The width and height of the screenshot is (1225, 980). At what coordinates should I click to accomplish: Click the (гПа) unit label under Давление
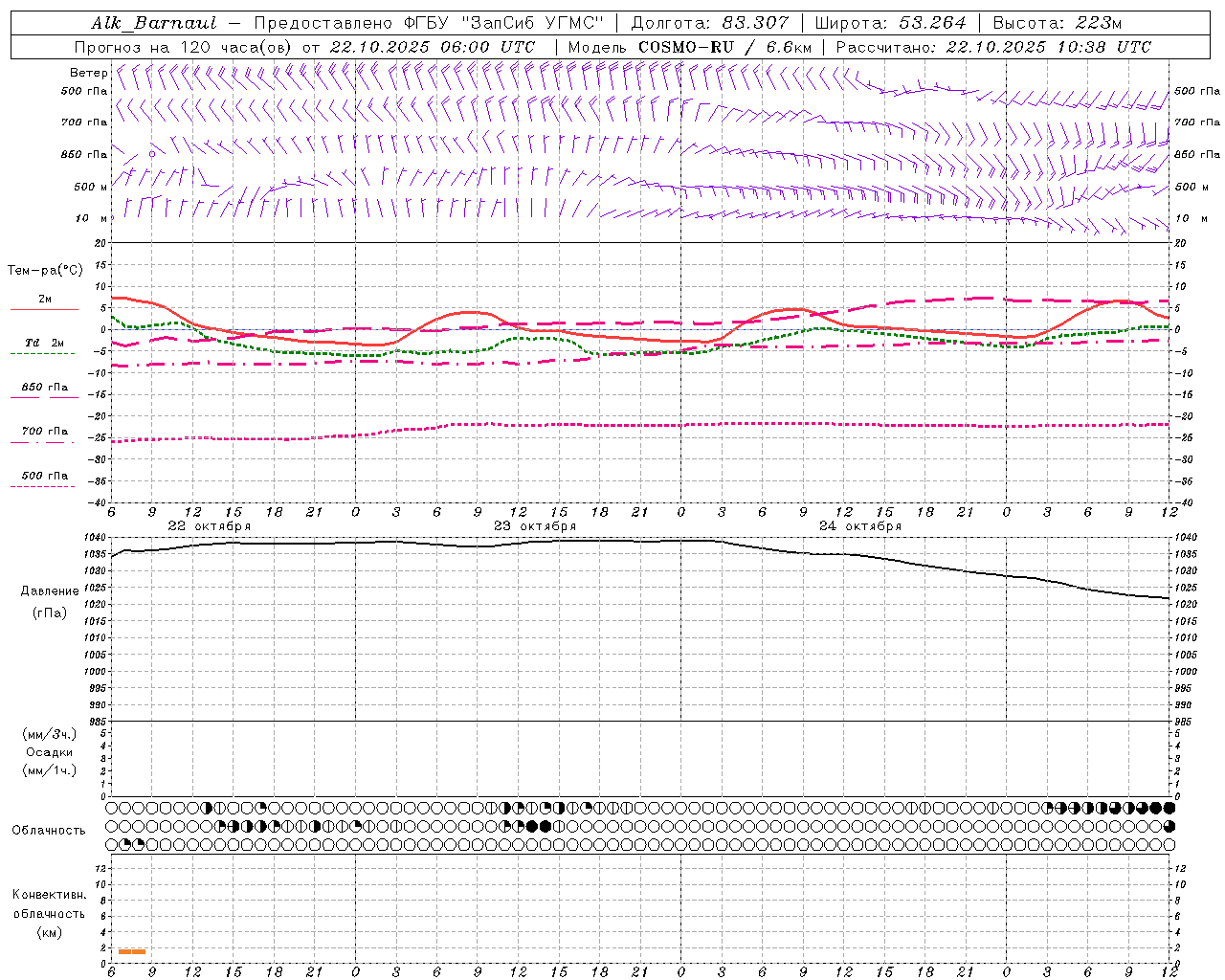(x=50, y=613)
